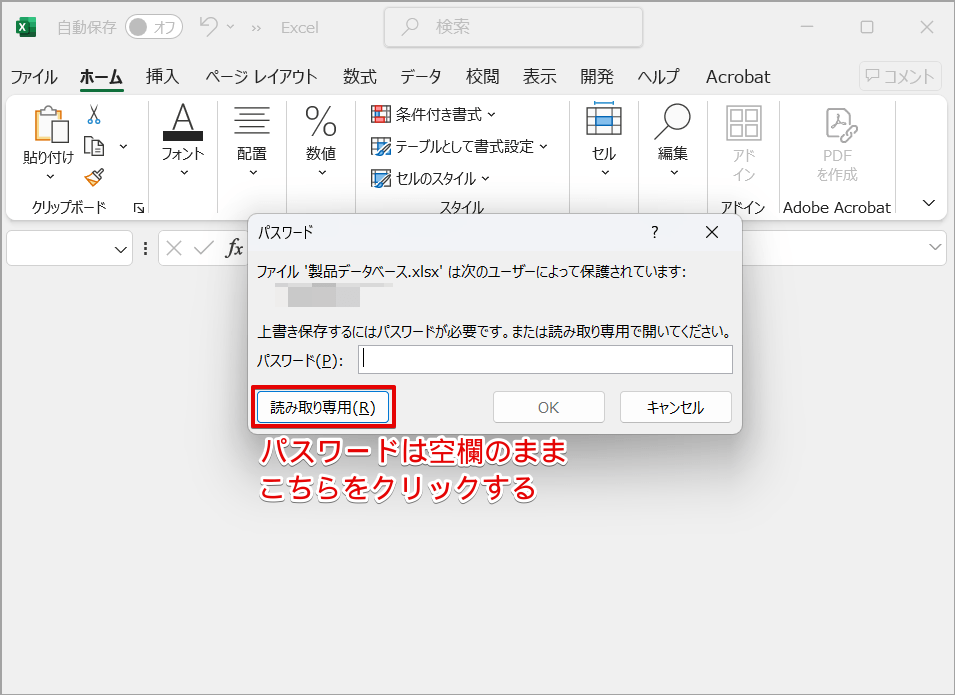Viewport: 955px width, 695px height.
Task: Open the セル cells group
Action: click(604, 140)
